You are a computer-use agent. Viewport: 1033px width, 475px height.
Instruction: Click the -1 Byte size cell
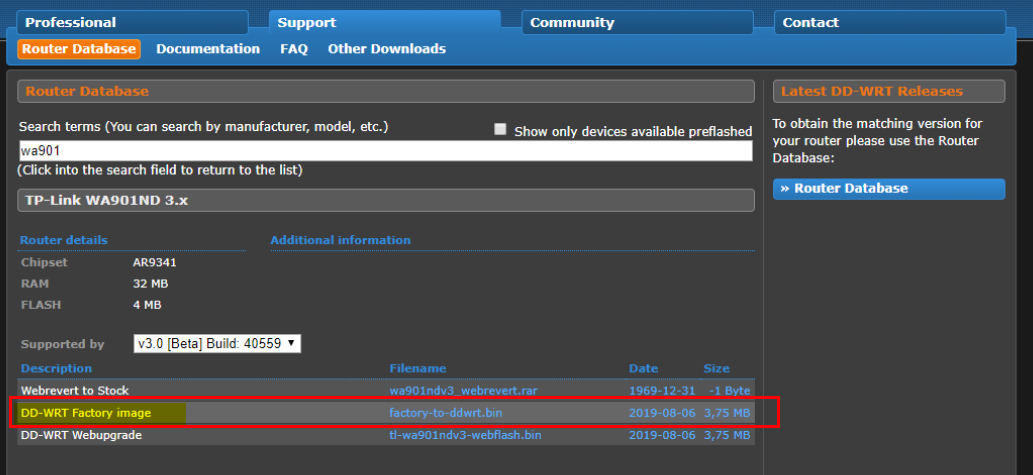tap(729, 391)
